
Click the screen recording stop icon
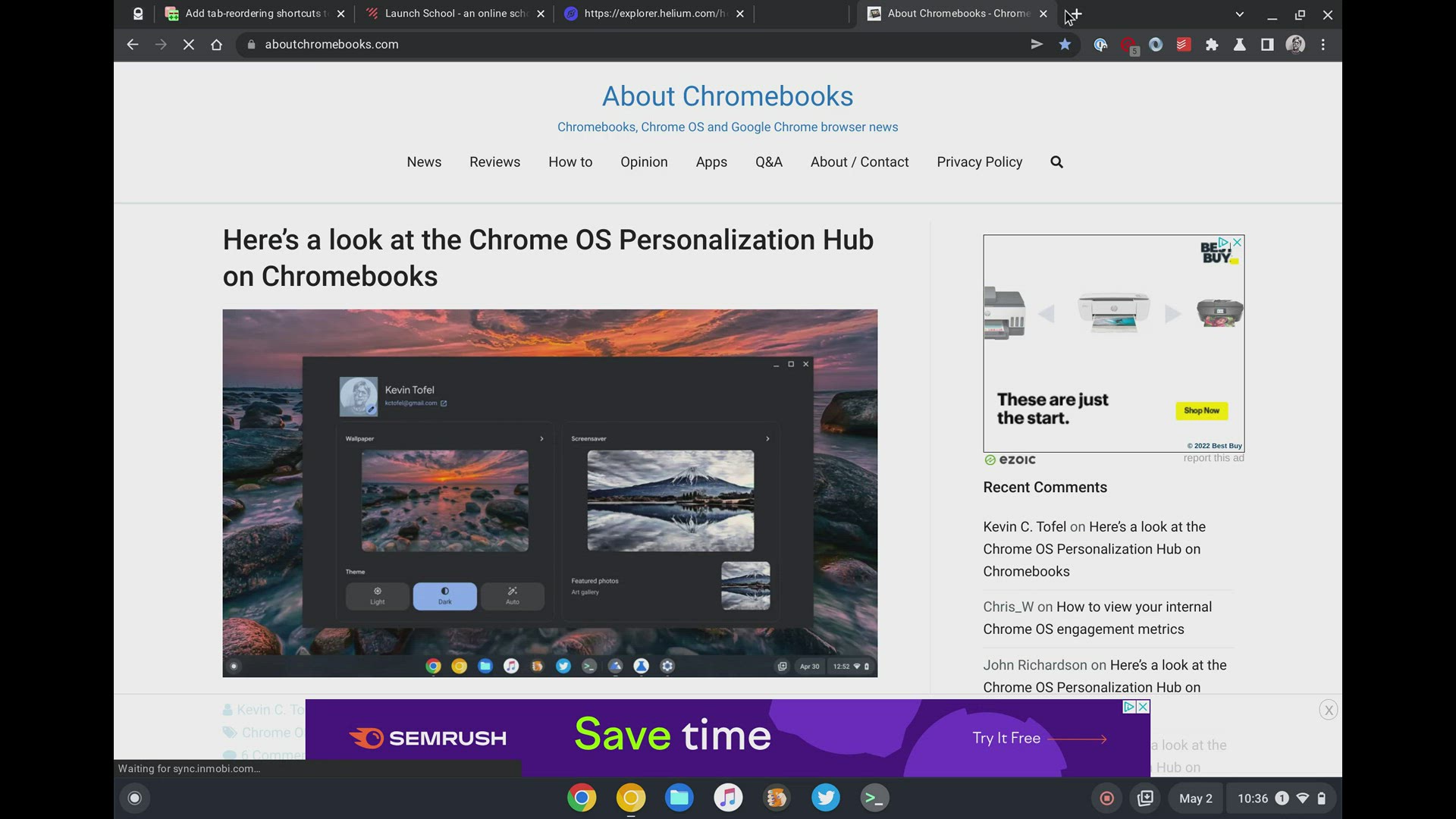pos(1107,798)
